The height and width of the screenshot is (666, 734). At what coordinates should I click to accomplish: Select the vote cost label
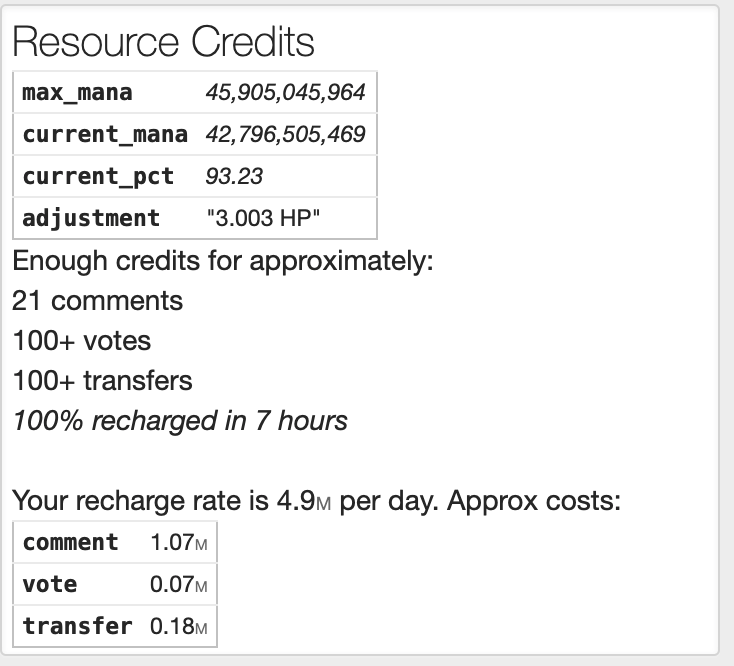pyautogui.click(x=50, y=585)
